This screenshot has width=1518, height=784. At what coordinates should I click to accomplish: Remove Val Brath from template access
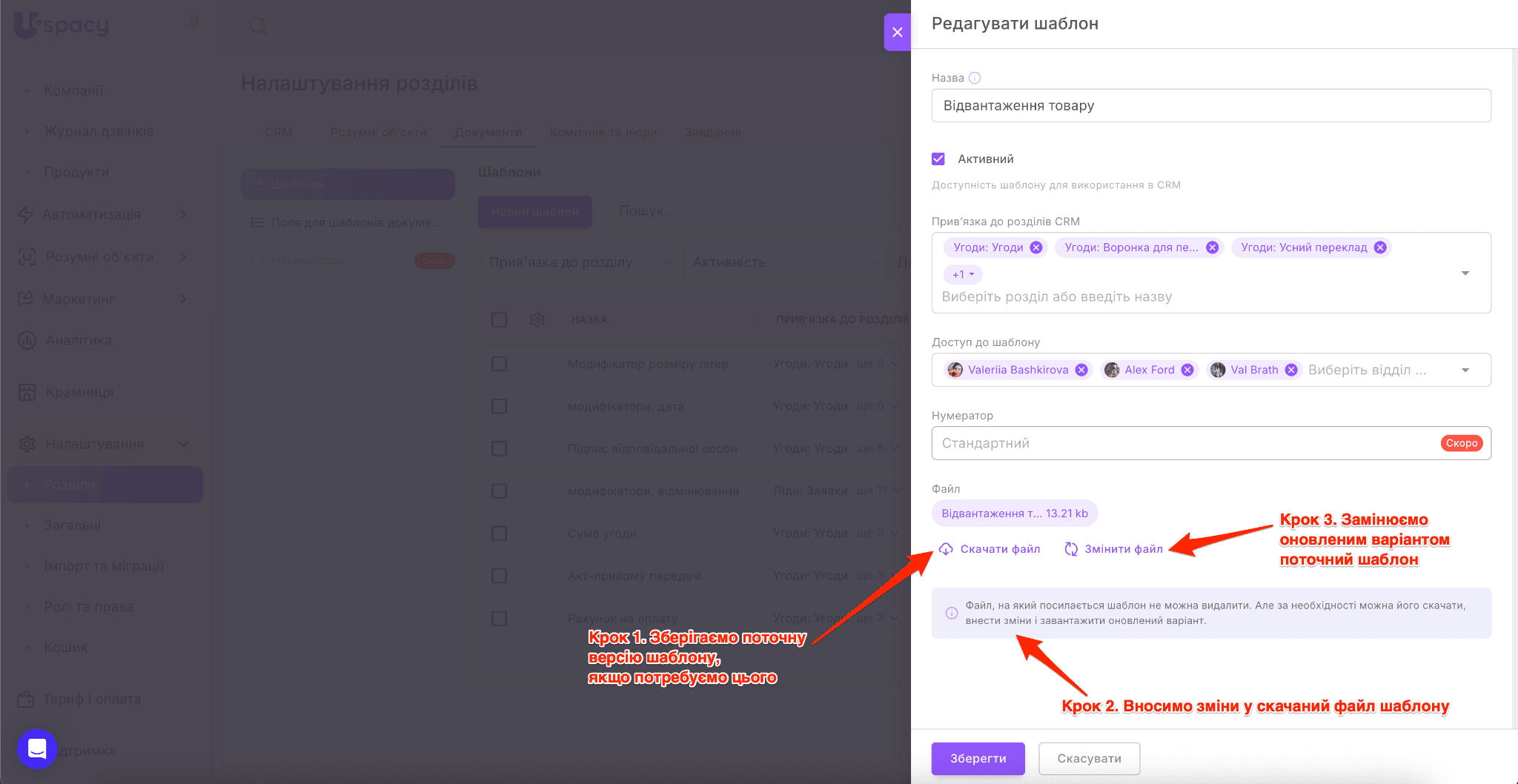[1291, 370]
